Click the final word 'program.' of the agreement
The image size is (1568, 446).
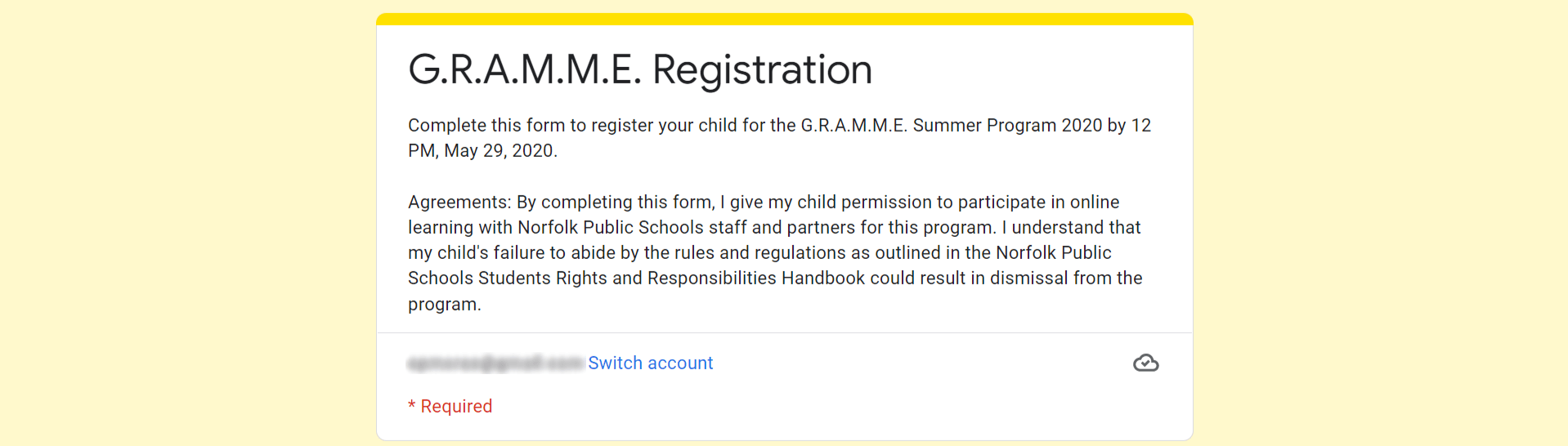tap(445, 305)
